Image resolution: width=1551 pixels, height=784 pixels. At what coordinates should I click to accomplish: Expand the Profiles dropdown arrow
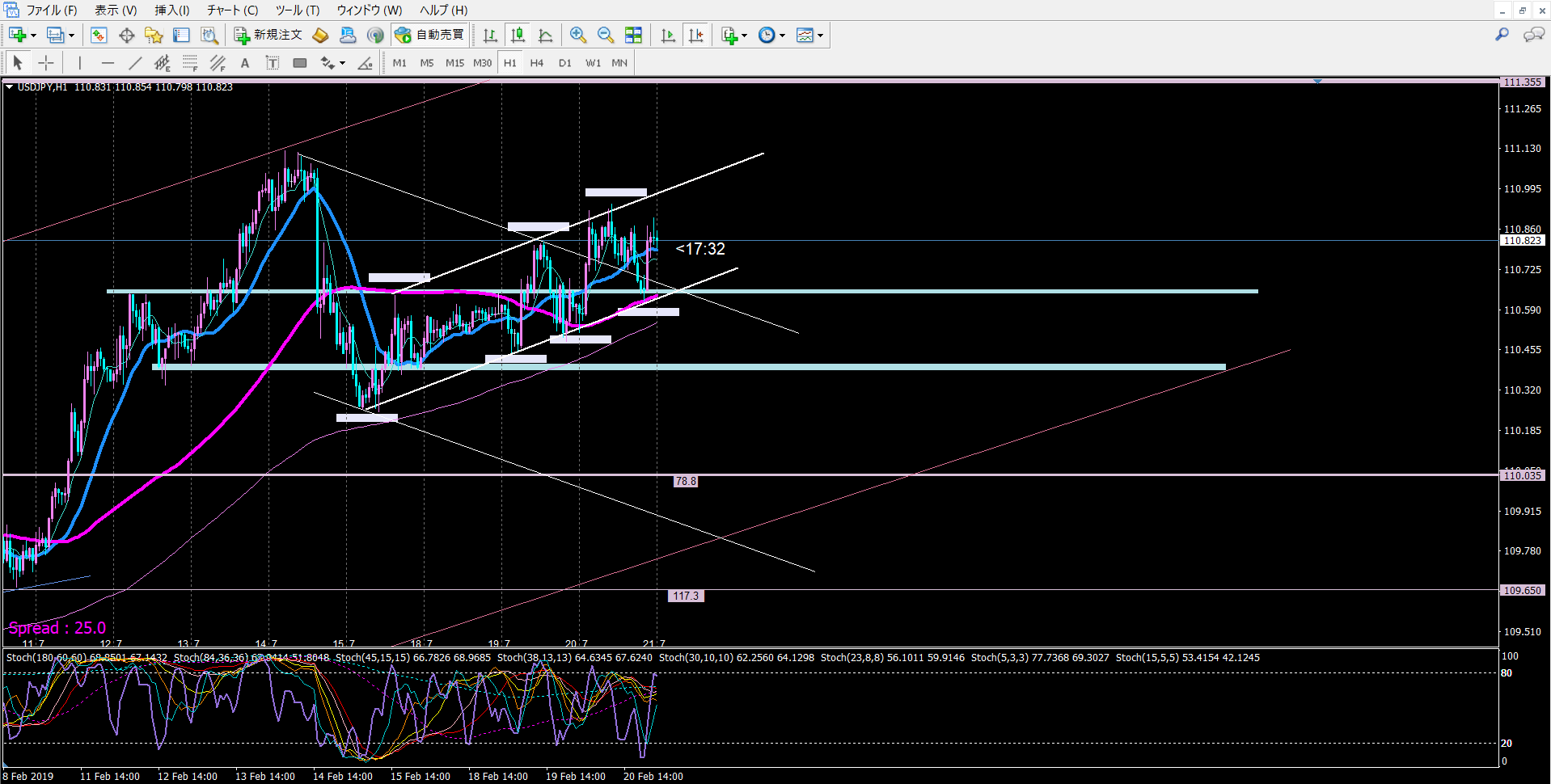[71, 36]
